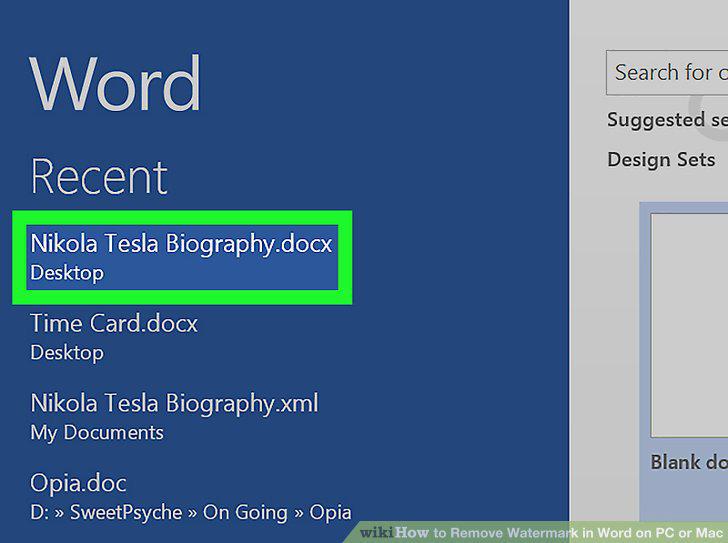Click the How to Remove Watermark caption
This screenshot has height=543, width=728.
point(559,532)
